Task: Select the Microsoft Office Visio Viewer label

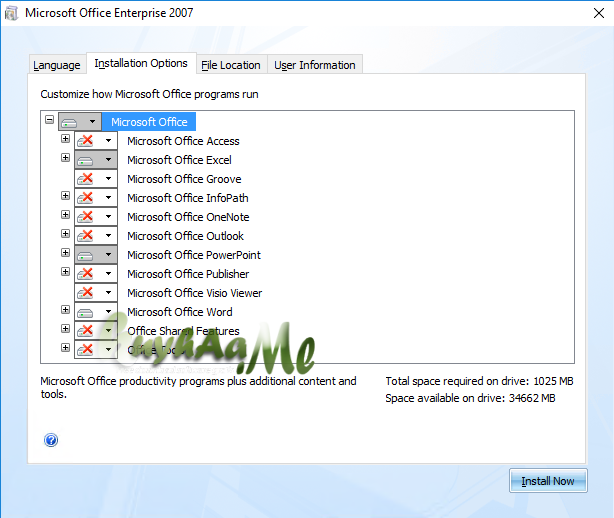Action: [x=195, y=293]
